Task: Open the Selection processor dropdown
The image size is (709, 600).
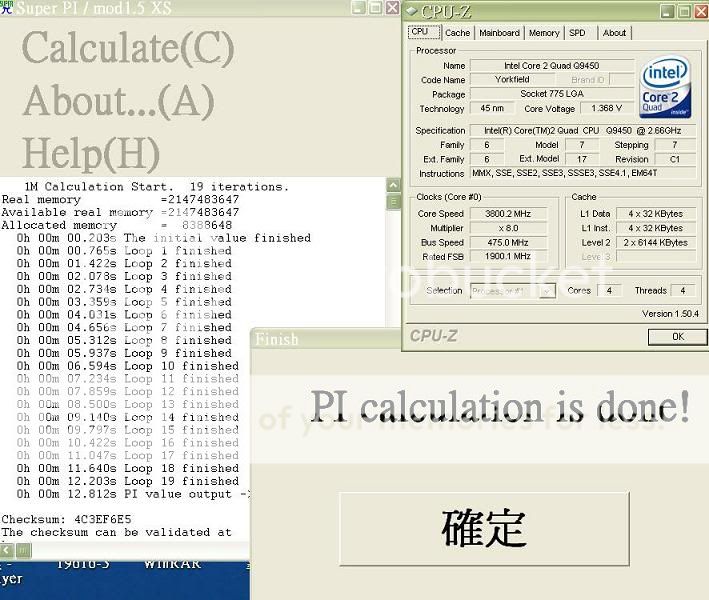Action: (x=512, y=291)
